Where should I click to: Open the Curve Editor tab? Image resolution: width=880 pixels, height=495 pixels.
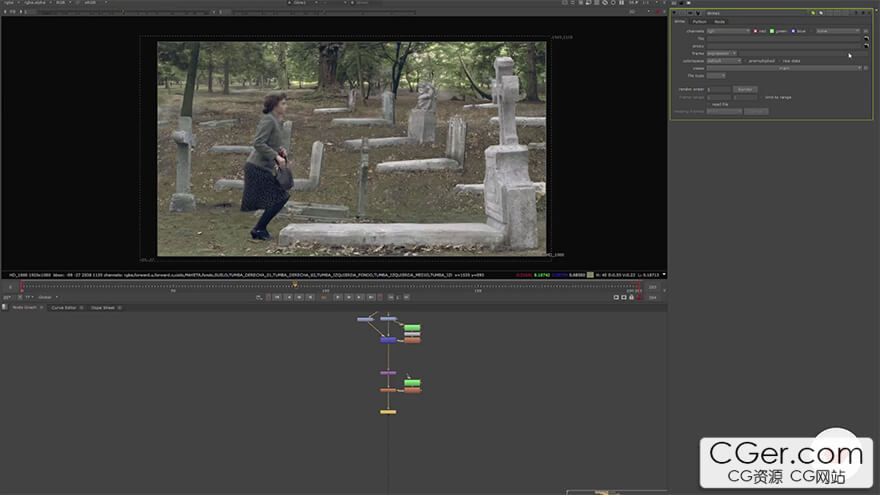[64, 308]
